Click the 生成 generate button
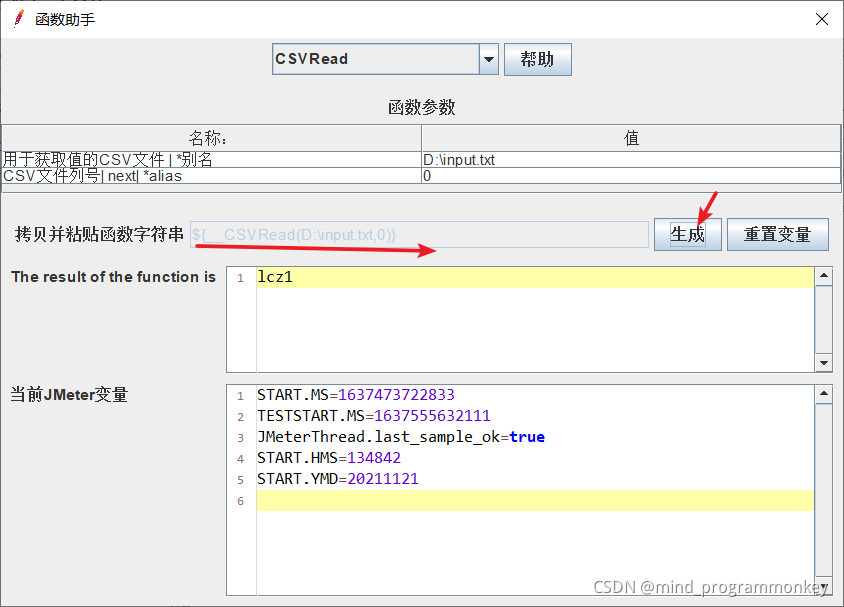844x607 pixels. click(687, 235)
